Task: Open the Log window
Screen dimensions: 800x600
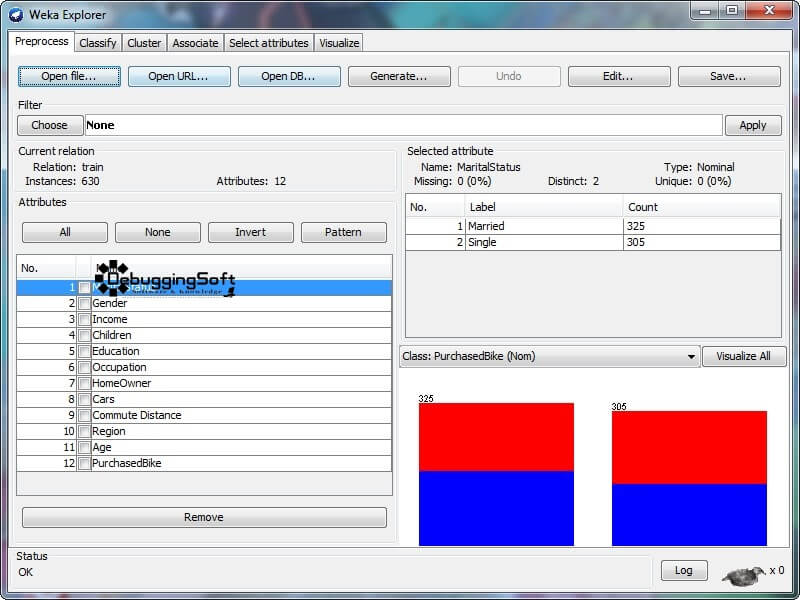Action: [684, 570]
